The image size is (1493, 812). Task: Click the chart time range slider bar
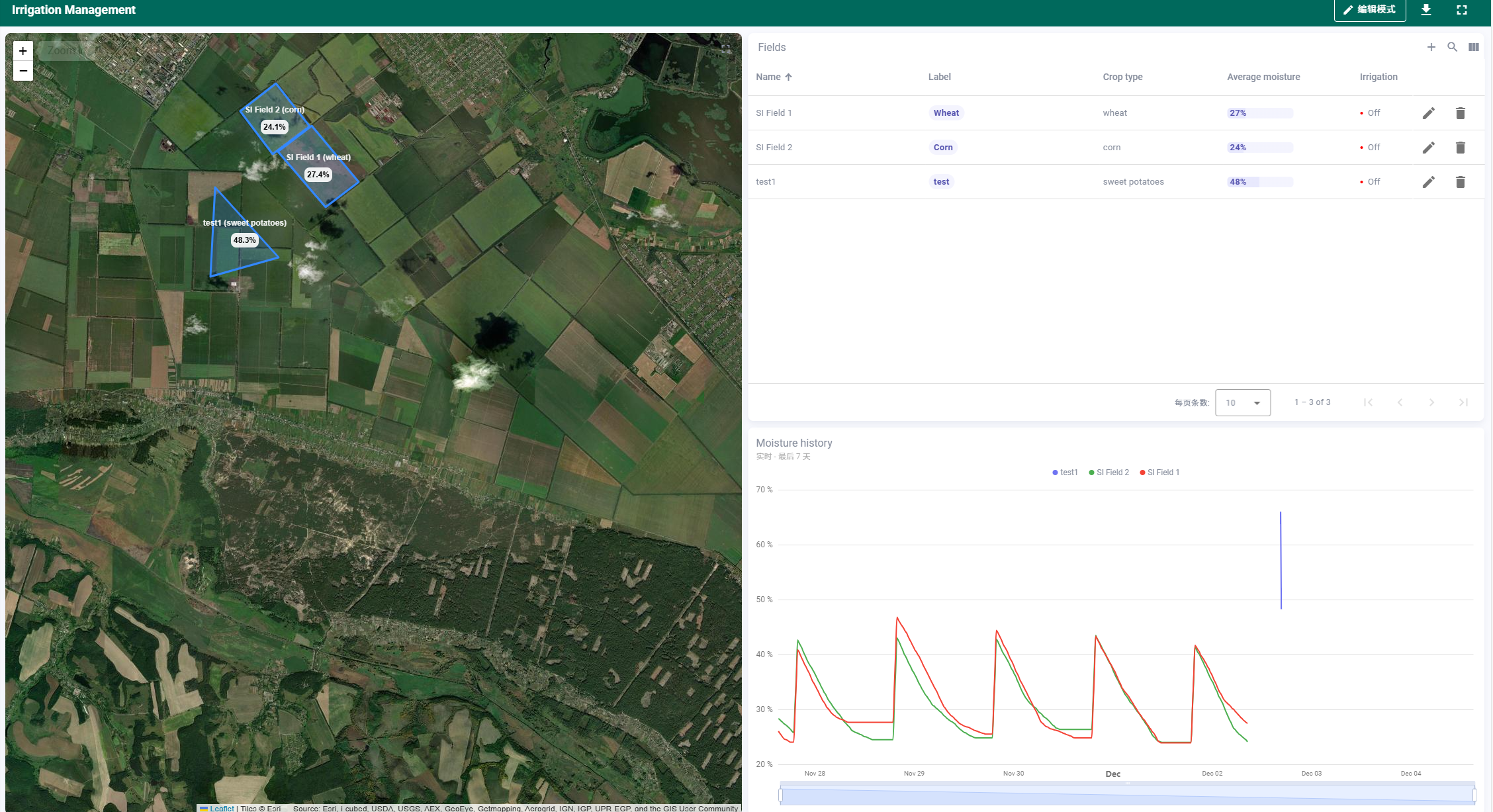point(1127,795)
